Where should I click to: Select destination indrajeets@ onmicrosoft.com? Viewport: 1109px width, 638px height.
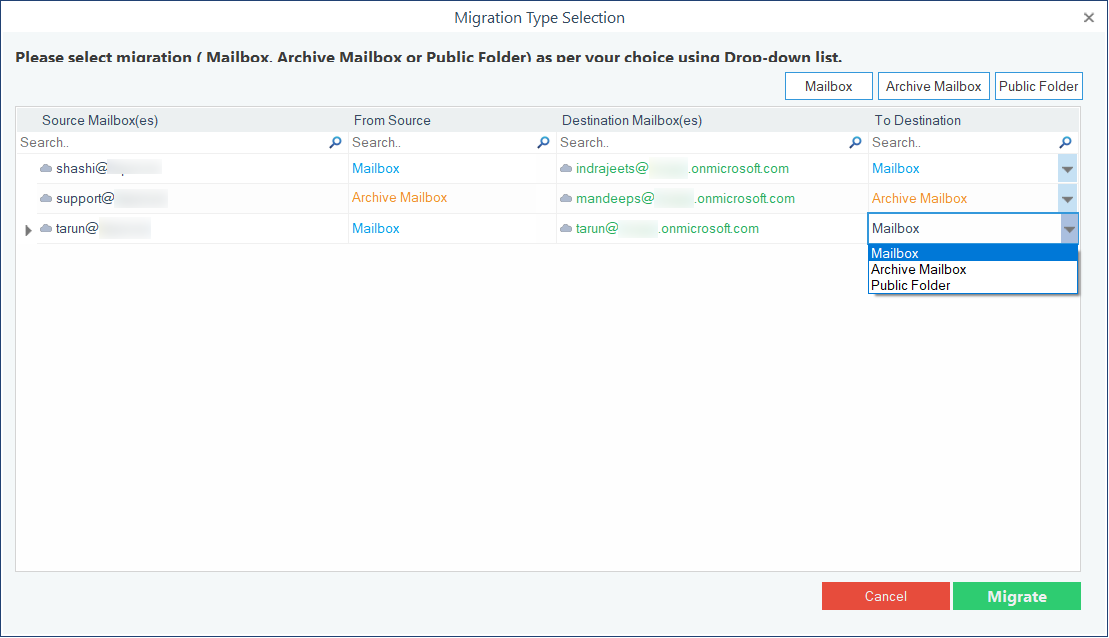pos(682,168)
